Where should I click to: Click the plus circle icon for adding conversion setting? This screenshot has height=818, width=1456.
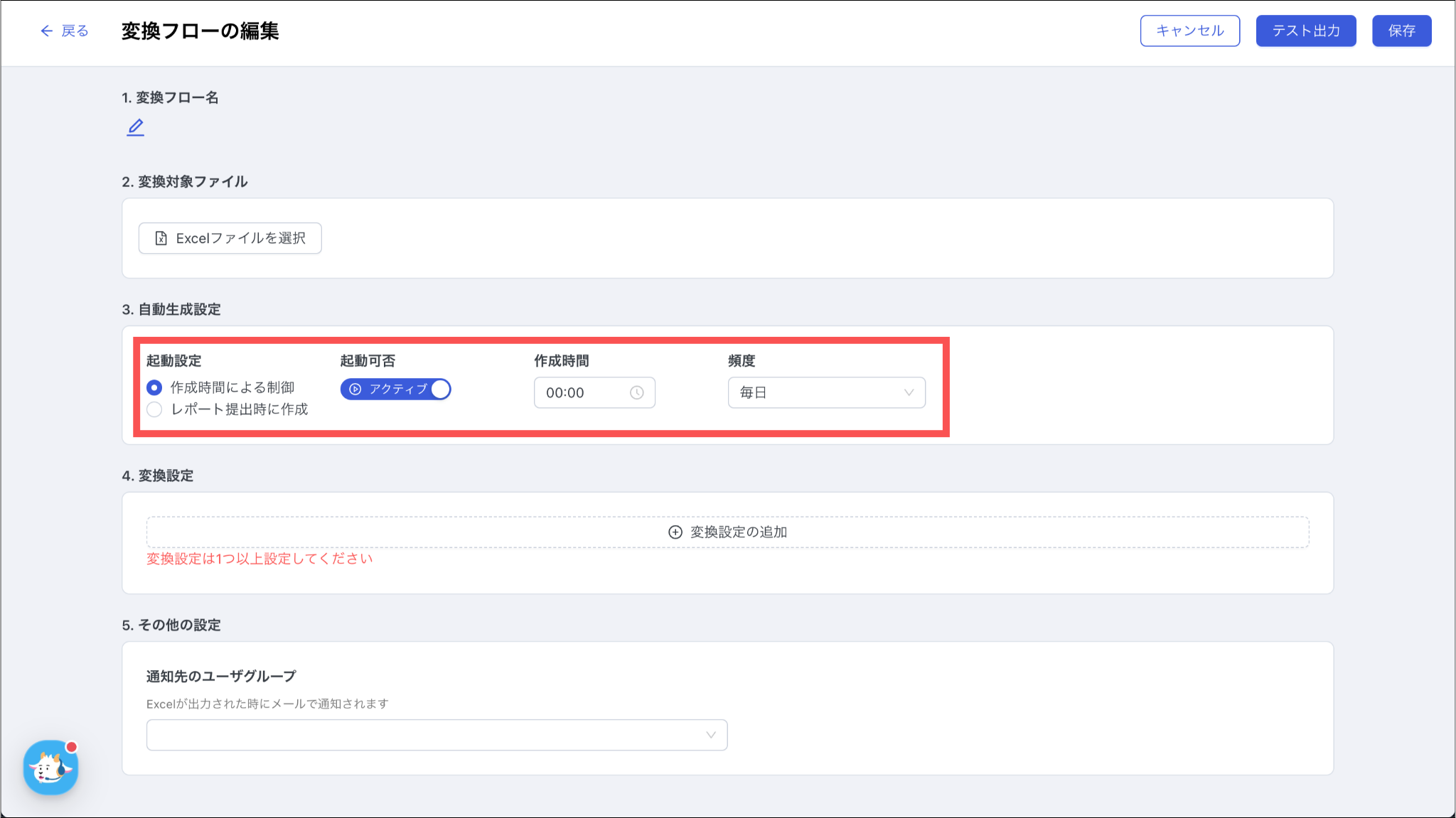point(675,532)
